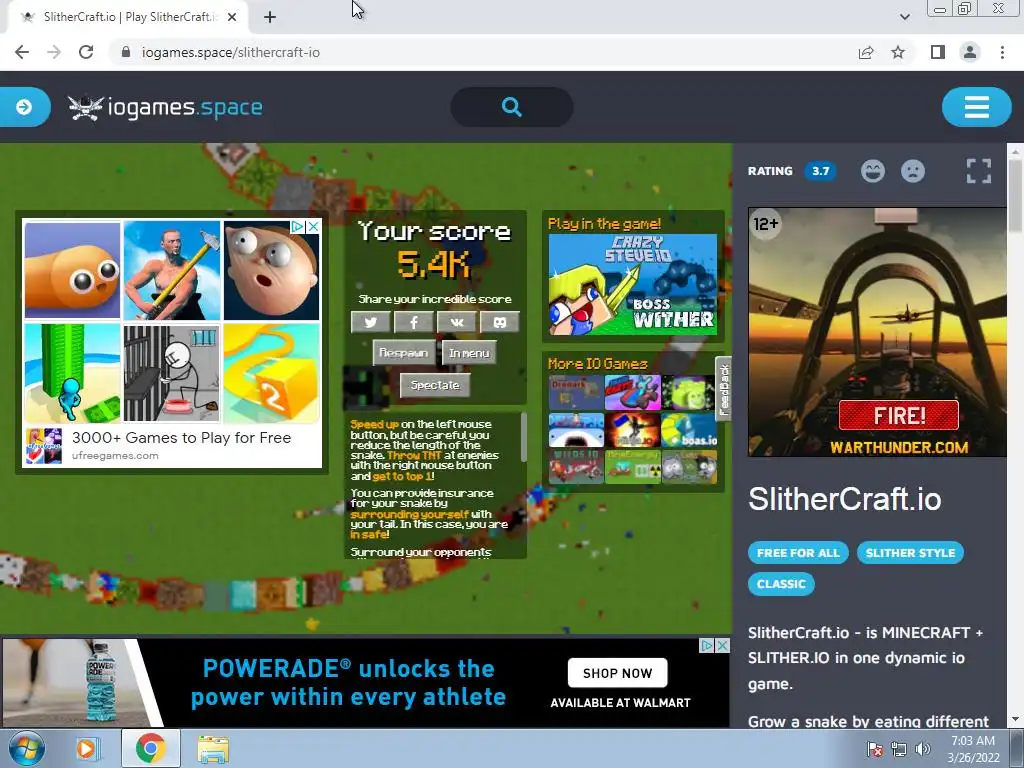
Task: Open the radioactive symbol game thumbnail
Action: (633, 466)
